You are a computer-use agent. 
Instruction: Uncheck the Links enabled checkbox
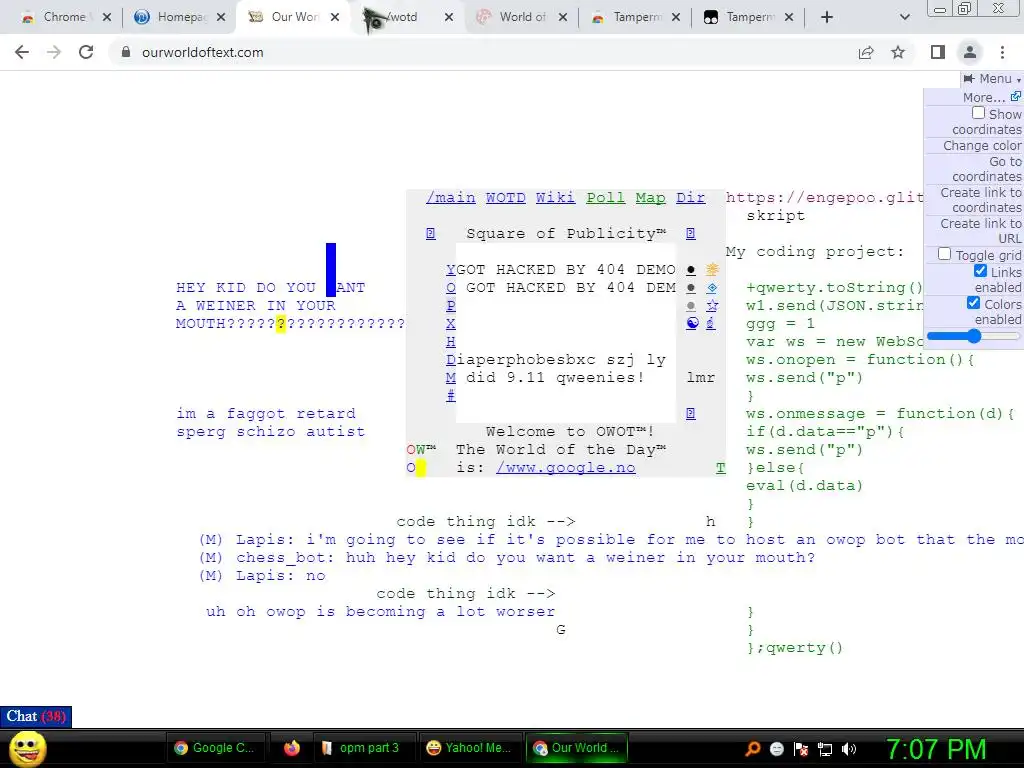tap(980, 270)
